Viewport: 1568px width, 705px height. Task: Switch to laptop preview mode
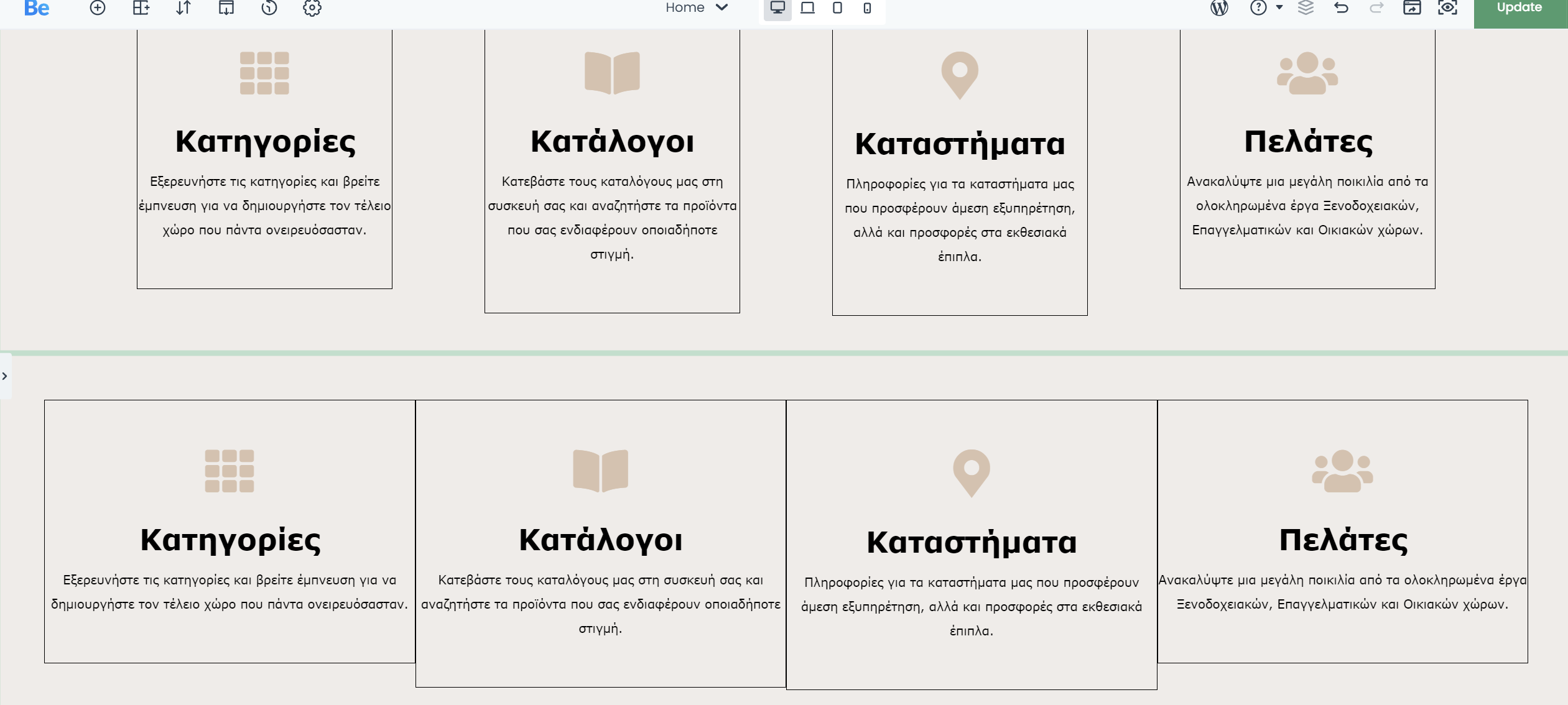coord(807,7)
